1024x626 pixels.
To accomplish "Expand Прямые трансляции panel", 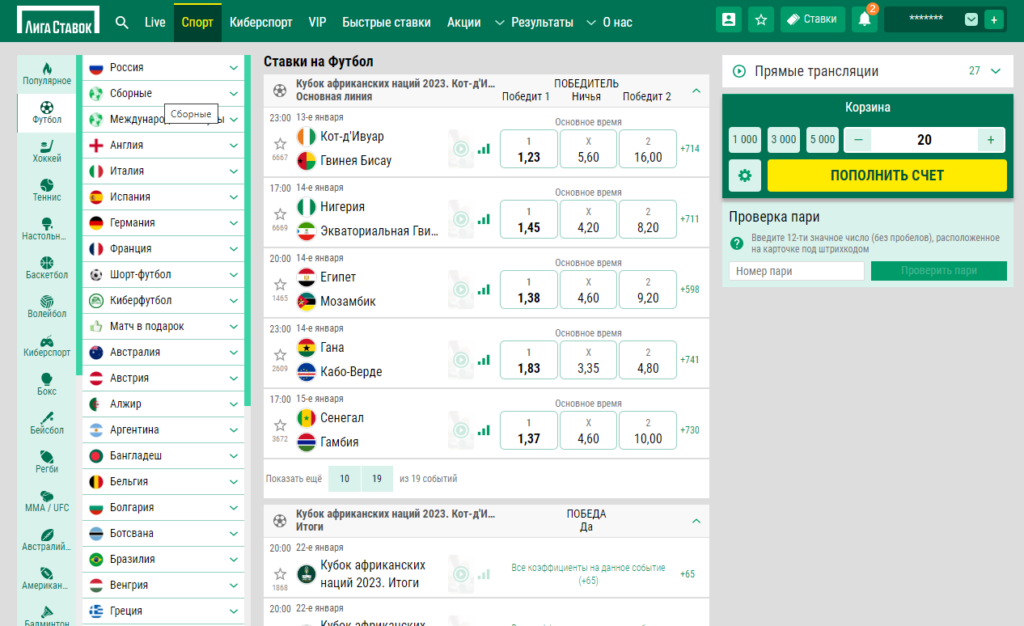I will click(x=995, y=71).
